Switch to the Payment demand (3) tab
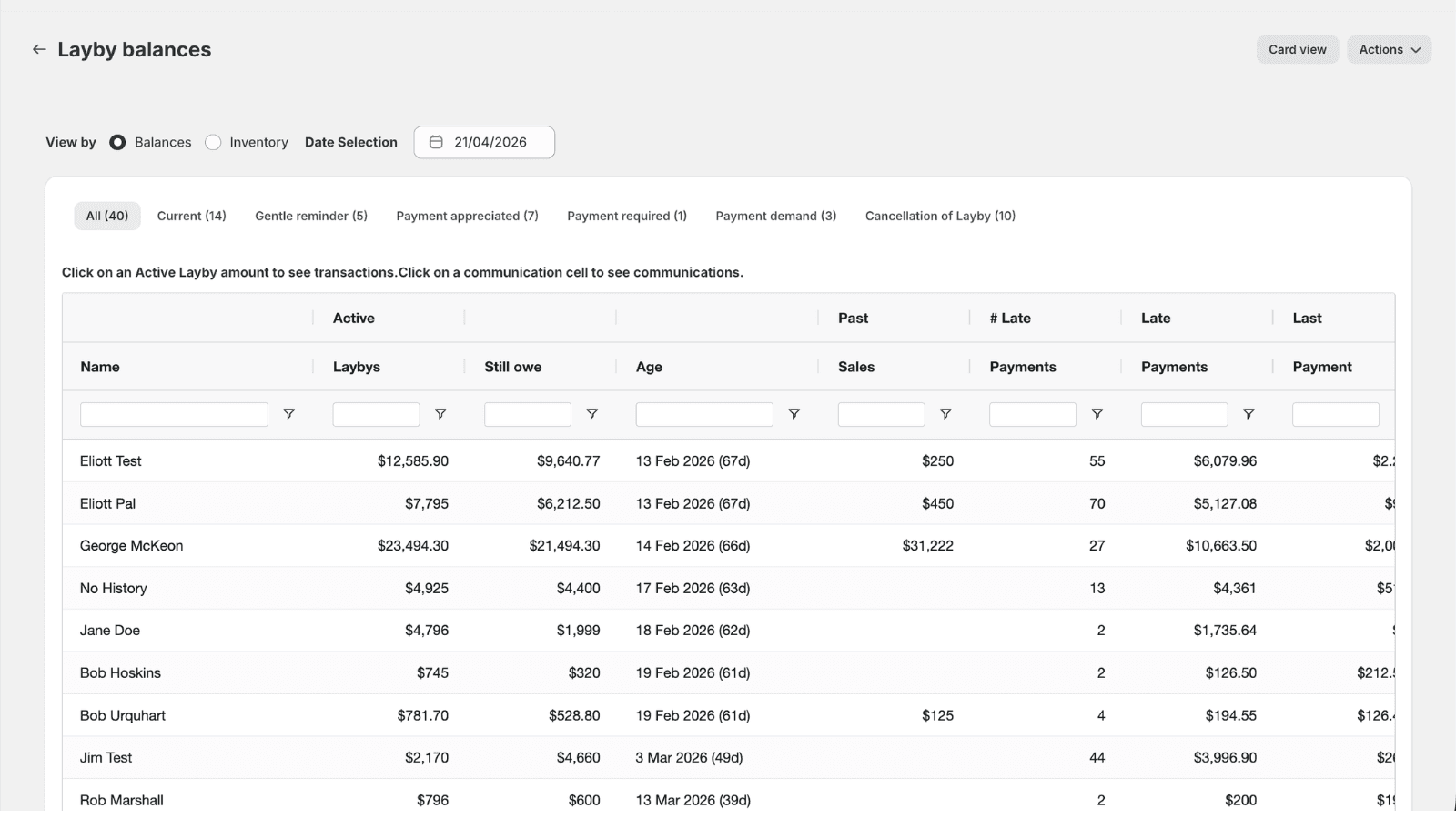The width and height of the screenshot is (1456, 819). click(776, 216)
